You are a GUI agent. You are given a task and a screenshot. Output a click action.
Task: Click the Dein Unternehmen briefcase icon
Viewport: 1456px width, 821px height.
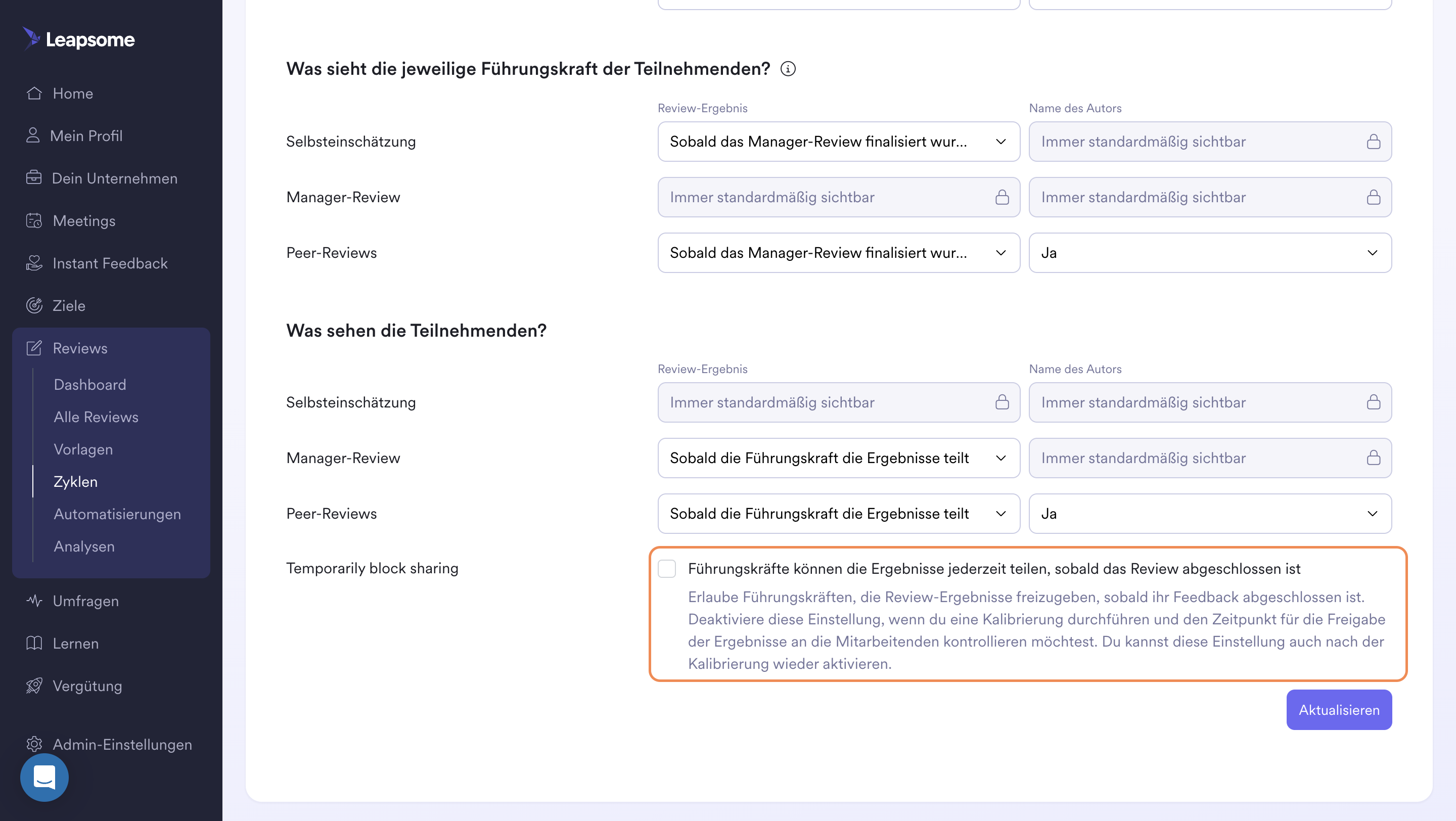(x=34, y=178)
